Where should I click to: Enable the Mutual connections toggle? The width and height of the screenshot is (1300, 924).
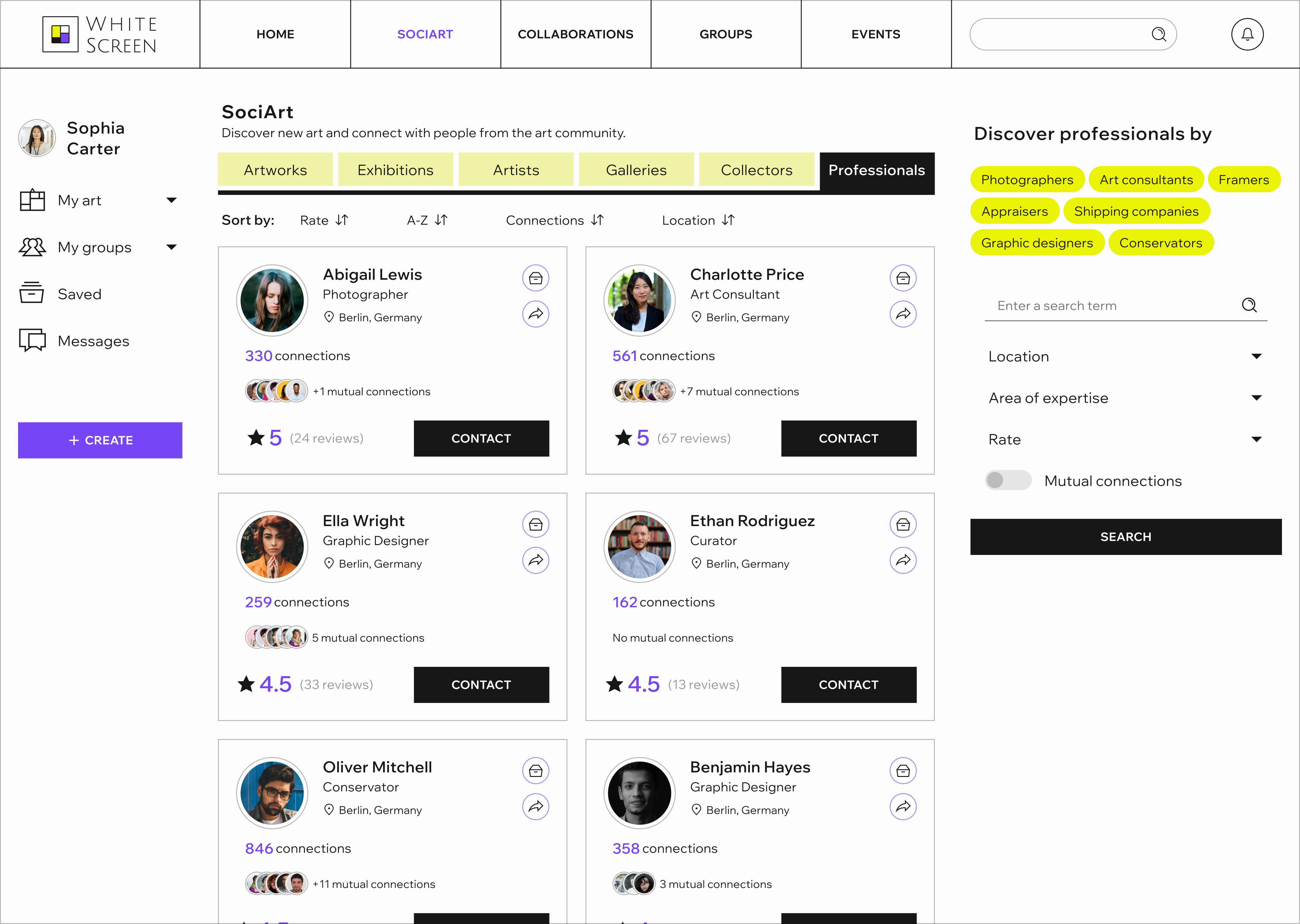[x=1007, y=480]
